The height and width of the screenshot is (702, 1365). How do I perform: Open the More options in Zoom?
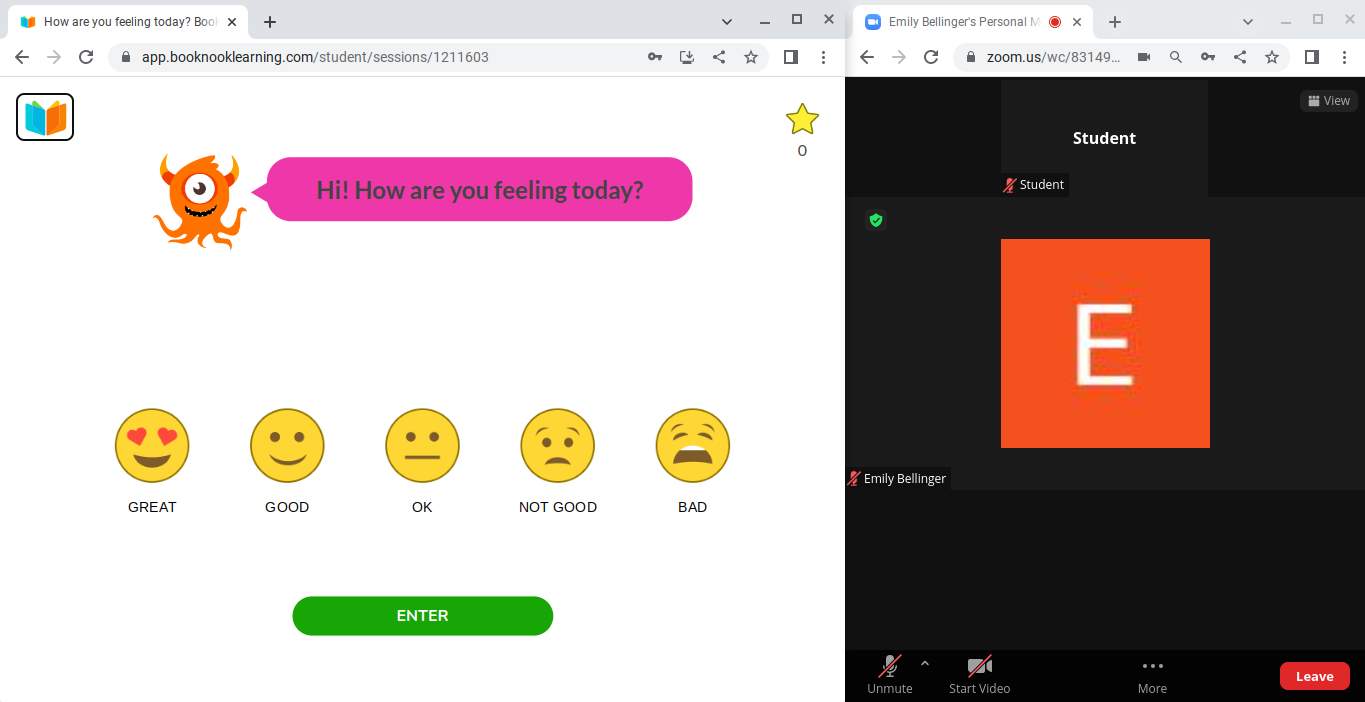[x=1152, y=674]
